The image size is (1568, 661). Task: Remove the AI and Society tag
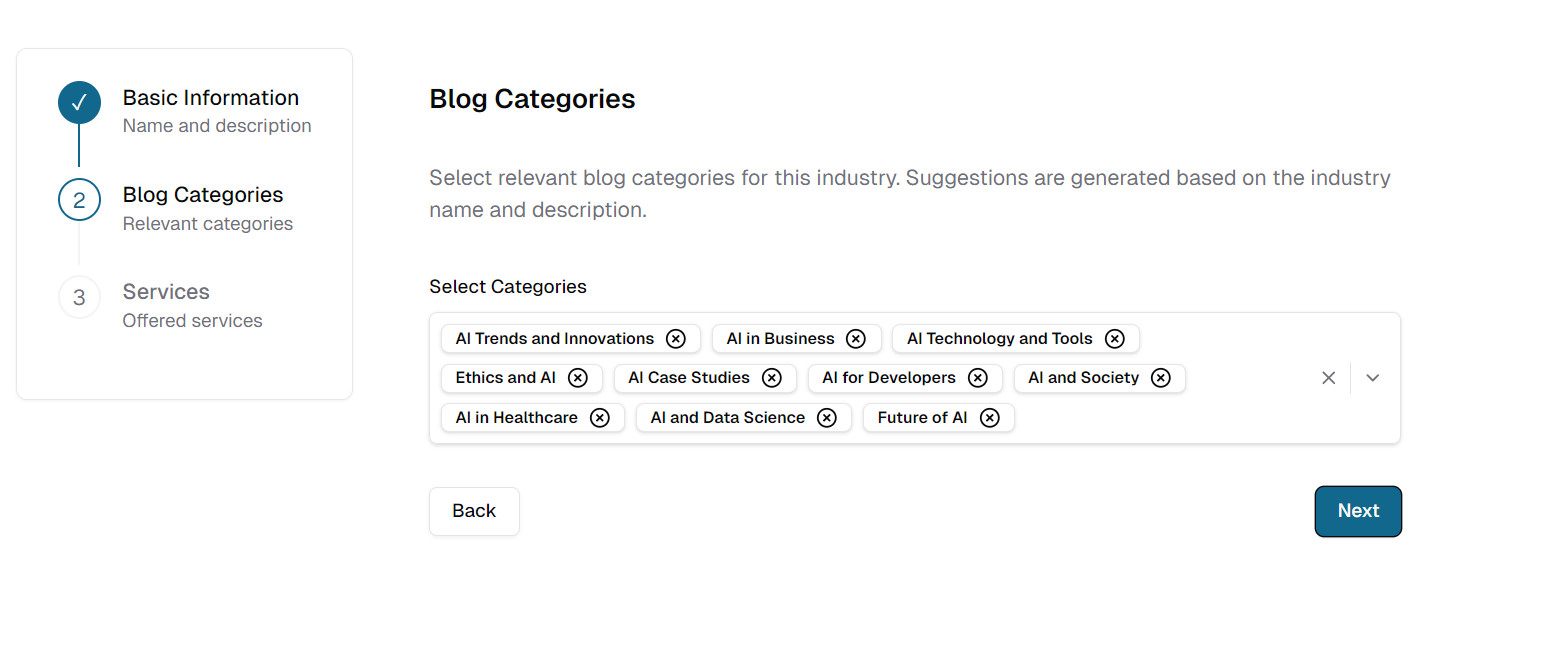coord(1161,378)
